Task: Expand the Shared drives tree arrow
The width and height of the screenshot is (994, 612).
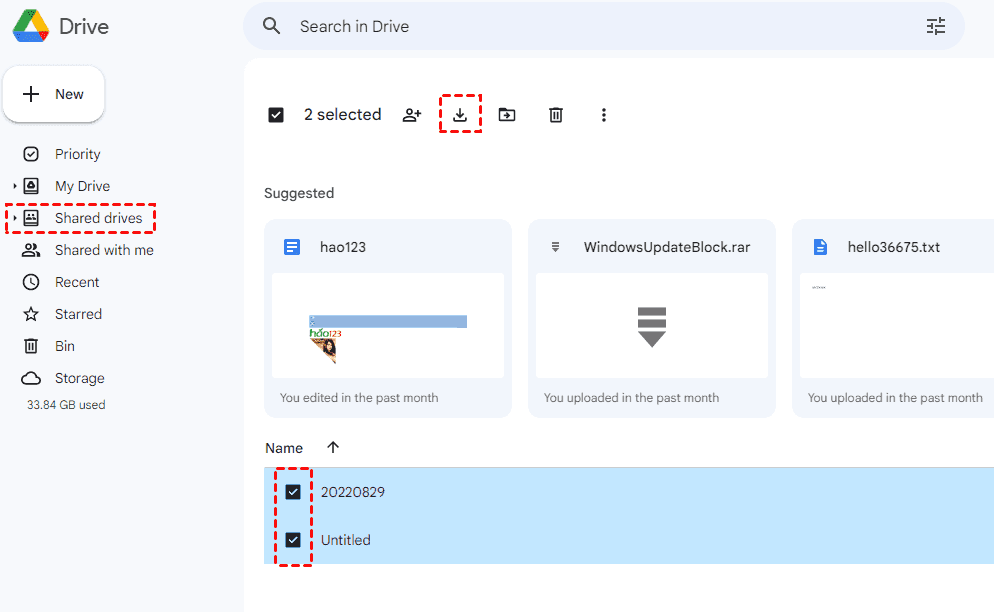Action: [x=15, y=218]
